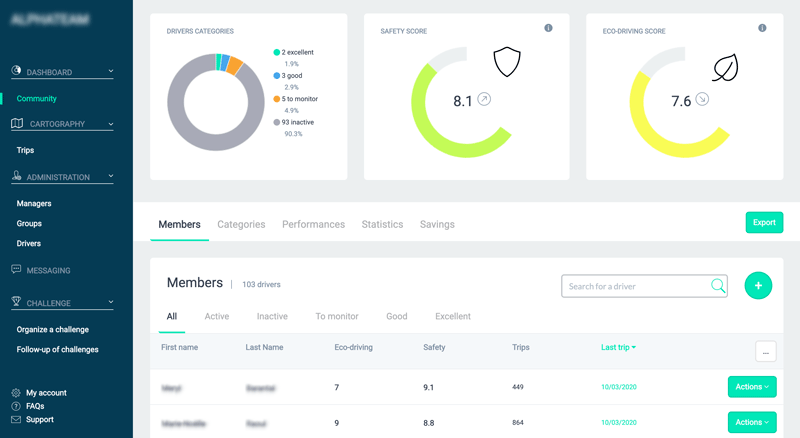800x438 pixels.
Task: Collapse the Administration sidebar section
Action: [x=110, y=177]
